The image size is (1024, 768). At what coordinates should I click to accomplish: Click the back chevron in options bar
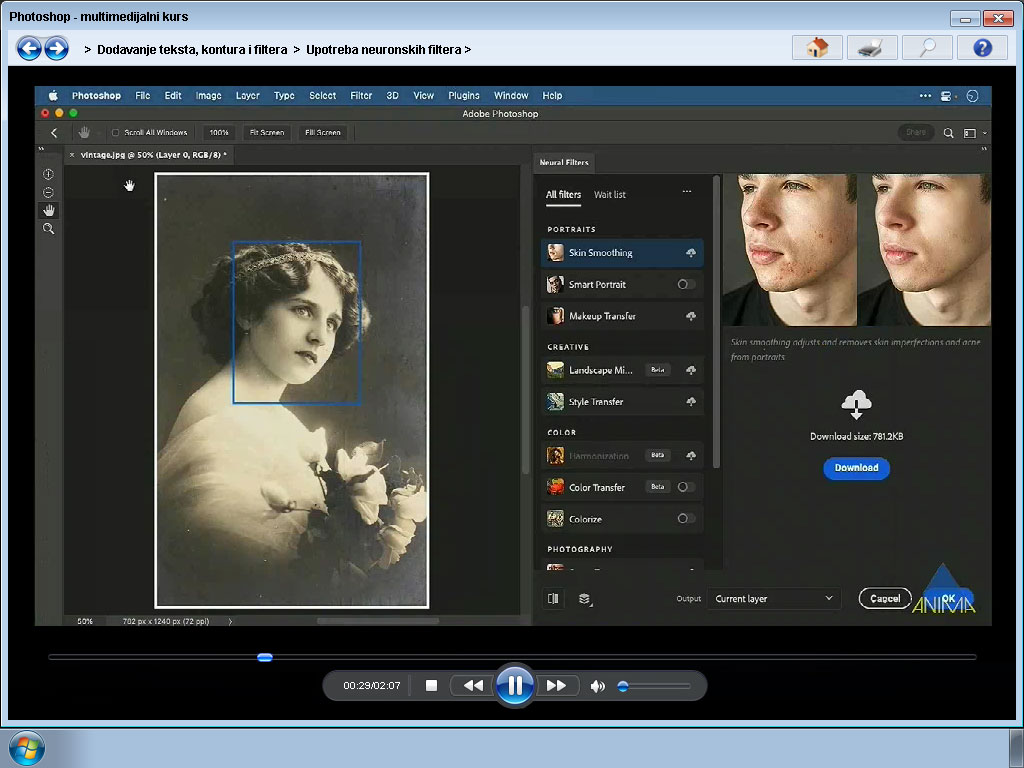[54, 133]
